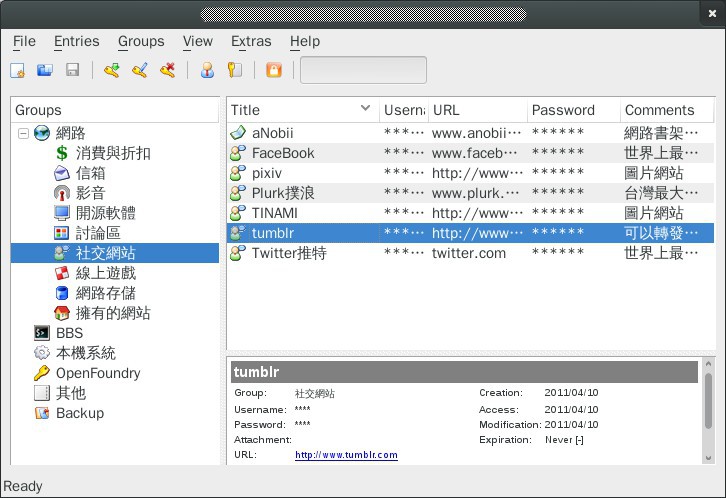Open the Extras menu
The width and height of the screenshot is (726, 498).
[251, 41]
